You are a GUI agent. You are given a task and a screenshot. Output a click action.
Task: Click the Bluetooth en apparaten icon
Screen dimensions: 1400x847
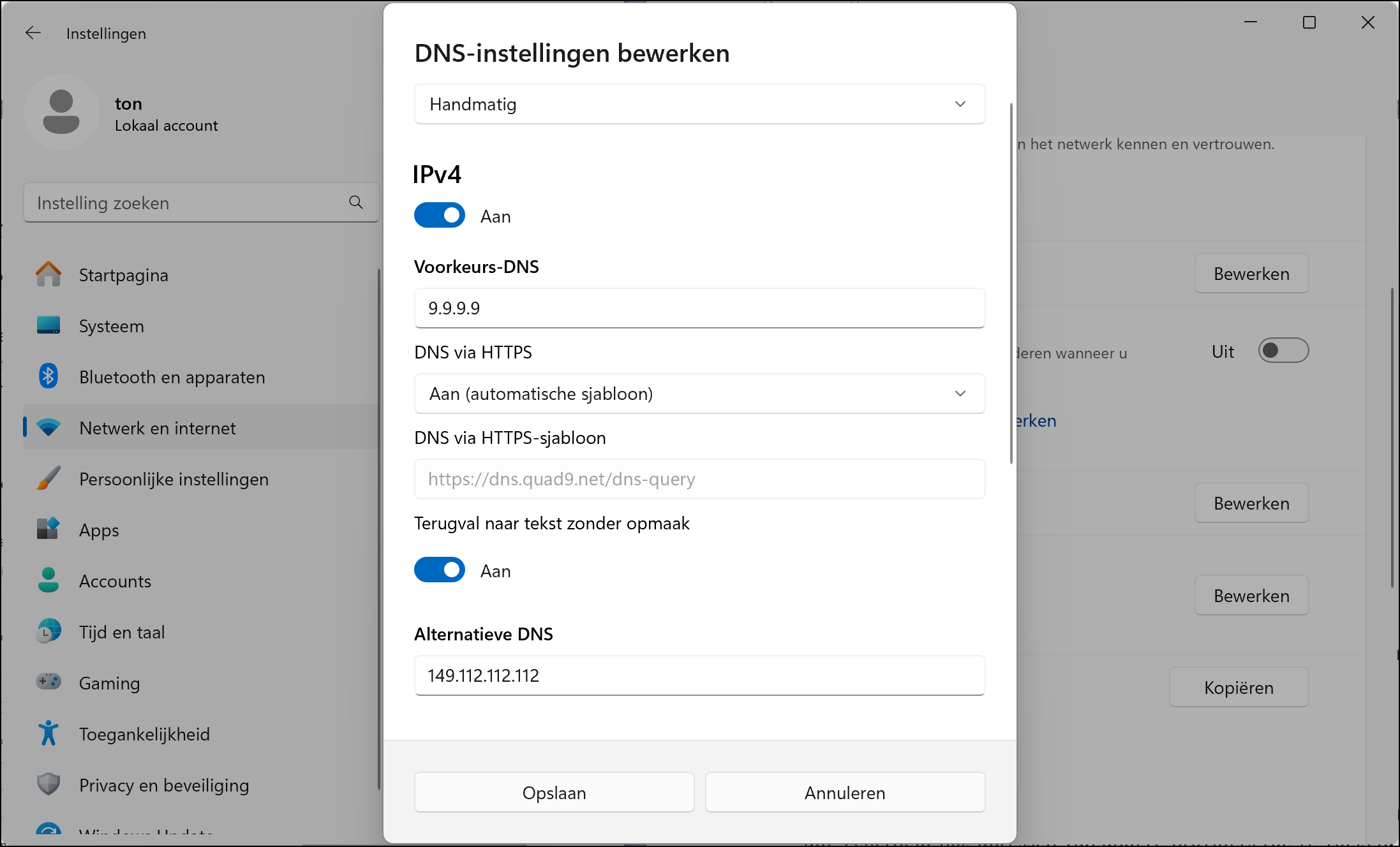point(48,377)
